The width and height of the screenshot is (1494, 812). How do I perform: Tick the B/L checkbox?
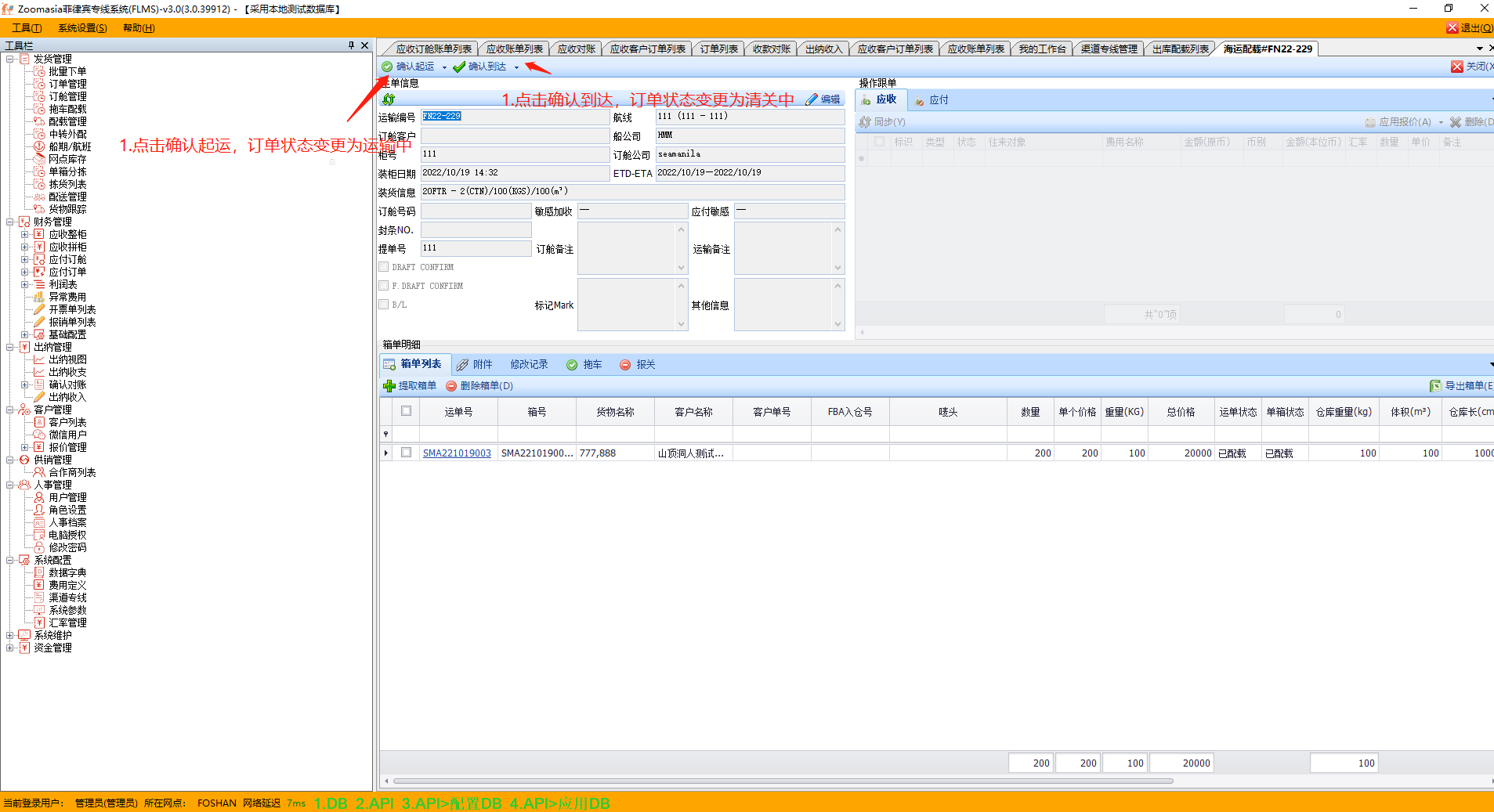(384, 305)
